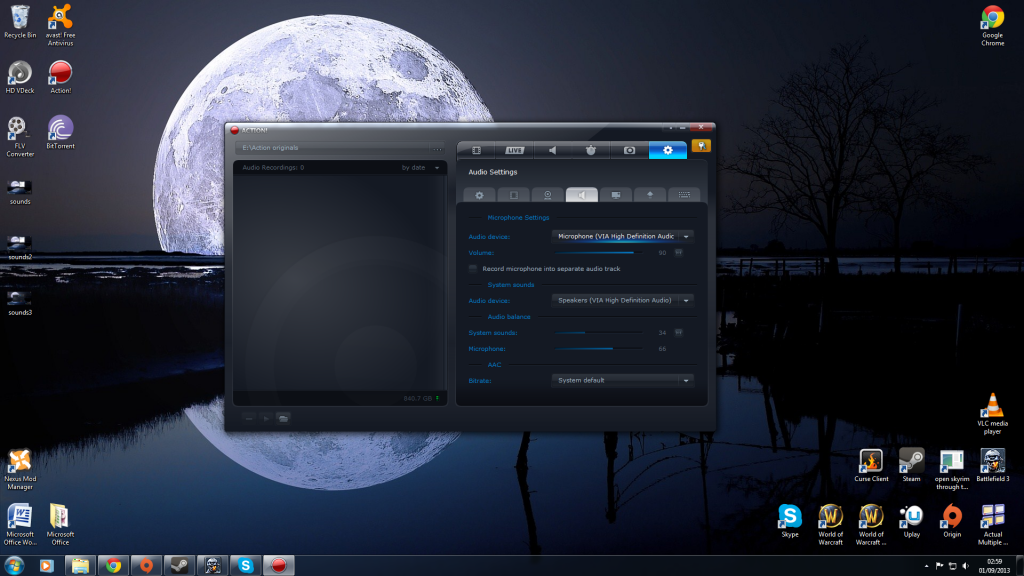Click the small icon beside Volume value 90
The height and width of the screenshot is (576, 1024).
(x=679, y=252)
